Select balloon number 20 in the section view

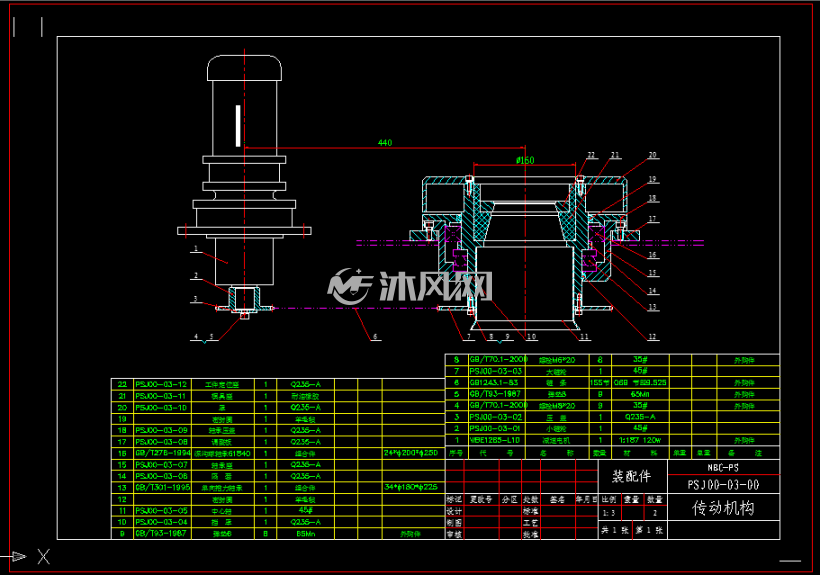point(653,155)
